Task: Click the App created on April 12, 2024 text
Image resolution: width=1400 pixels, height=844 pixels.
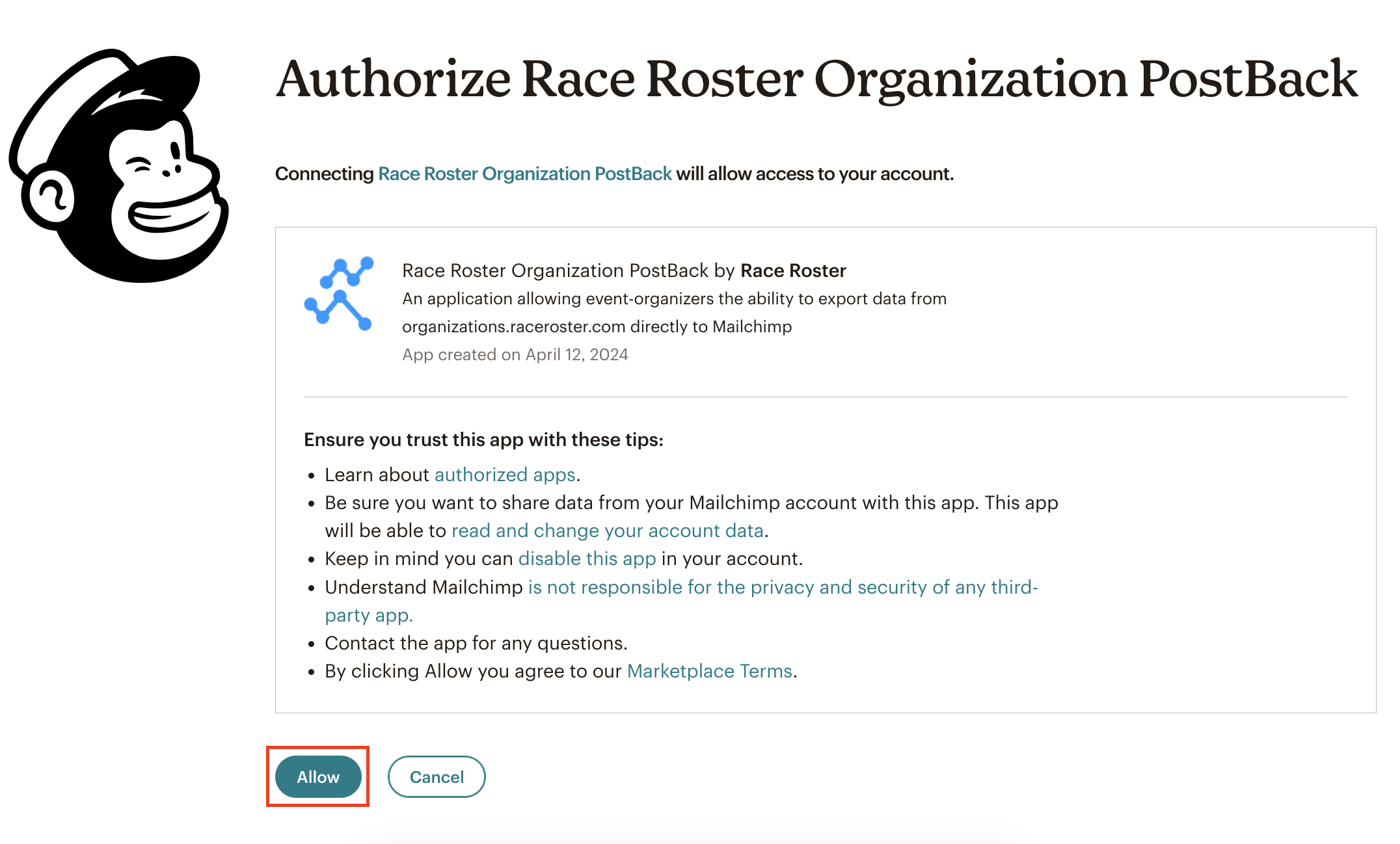Action: [x=515, y=354]
